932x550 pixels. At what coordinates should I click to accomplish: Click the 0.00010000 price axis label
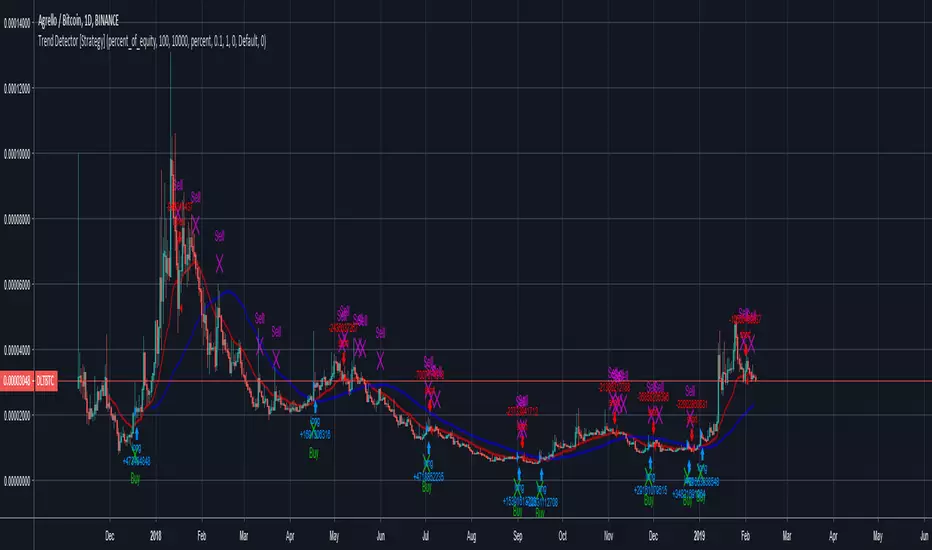17,154
